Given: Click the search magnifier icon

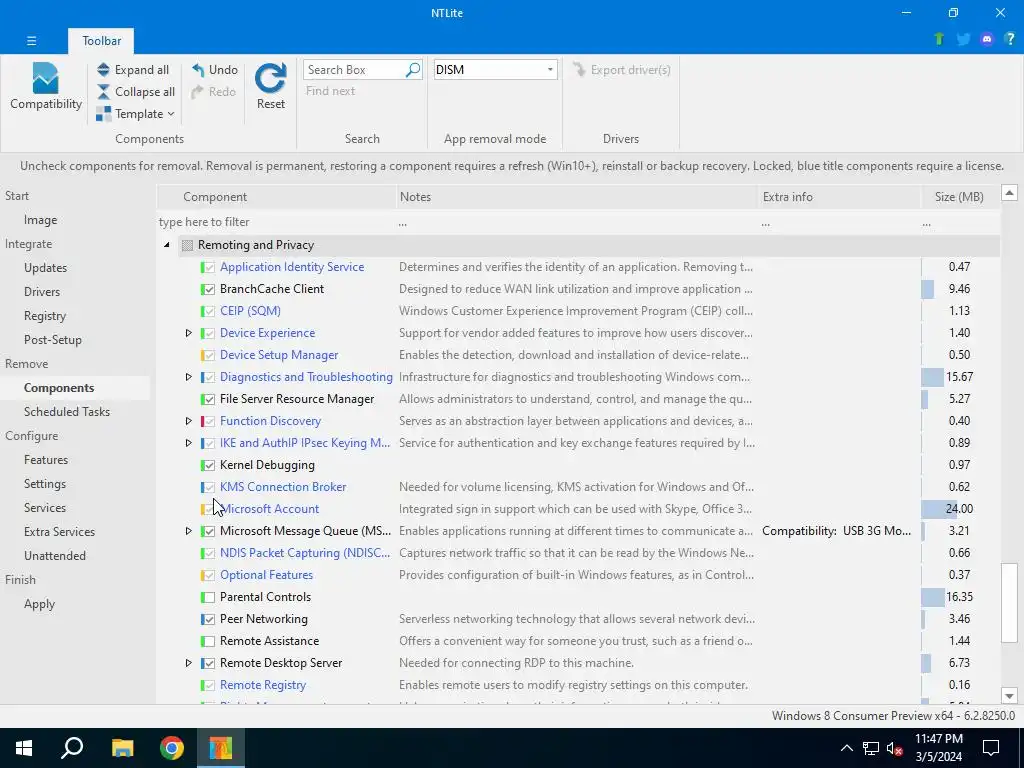Looking at the screenshot, I should (413, 70).
